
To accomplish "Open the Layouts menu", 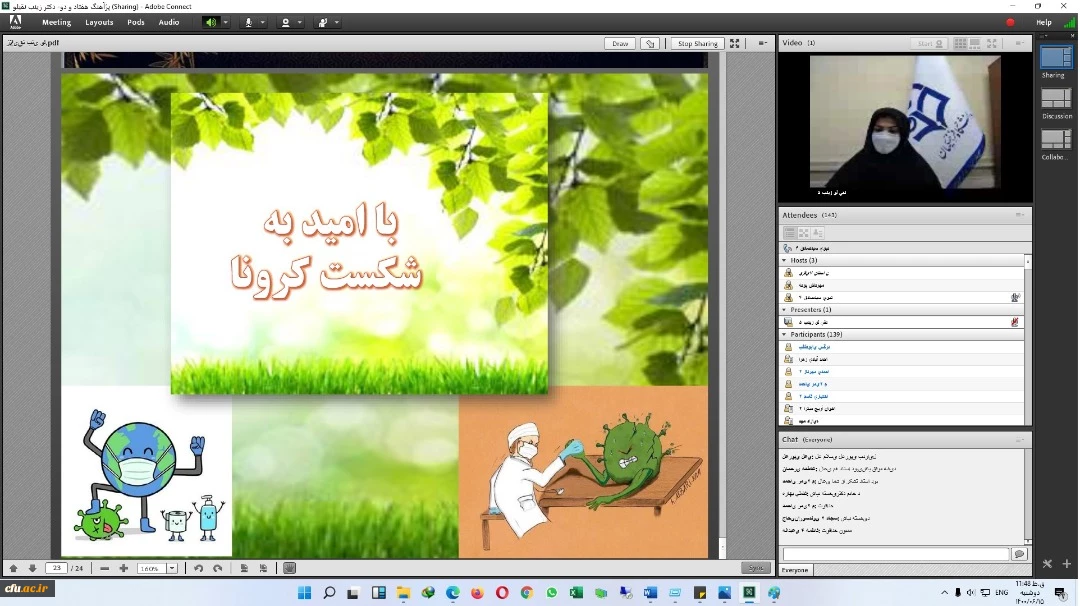I will tap(99, 22).
